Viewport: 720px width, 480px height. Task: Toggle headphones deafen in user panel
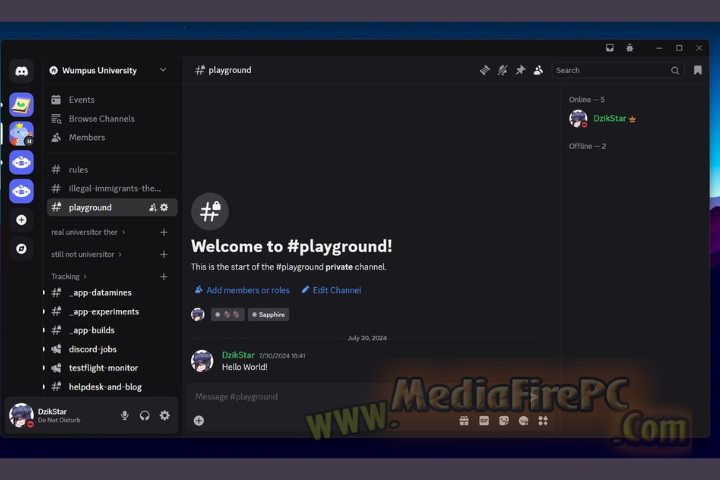coord(145,416)
